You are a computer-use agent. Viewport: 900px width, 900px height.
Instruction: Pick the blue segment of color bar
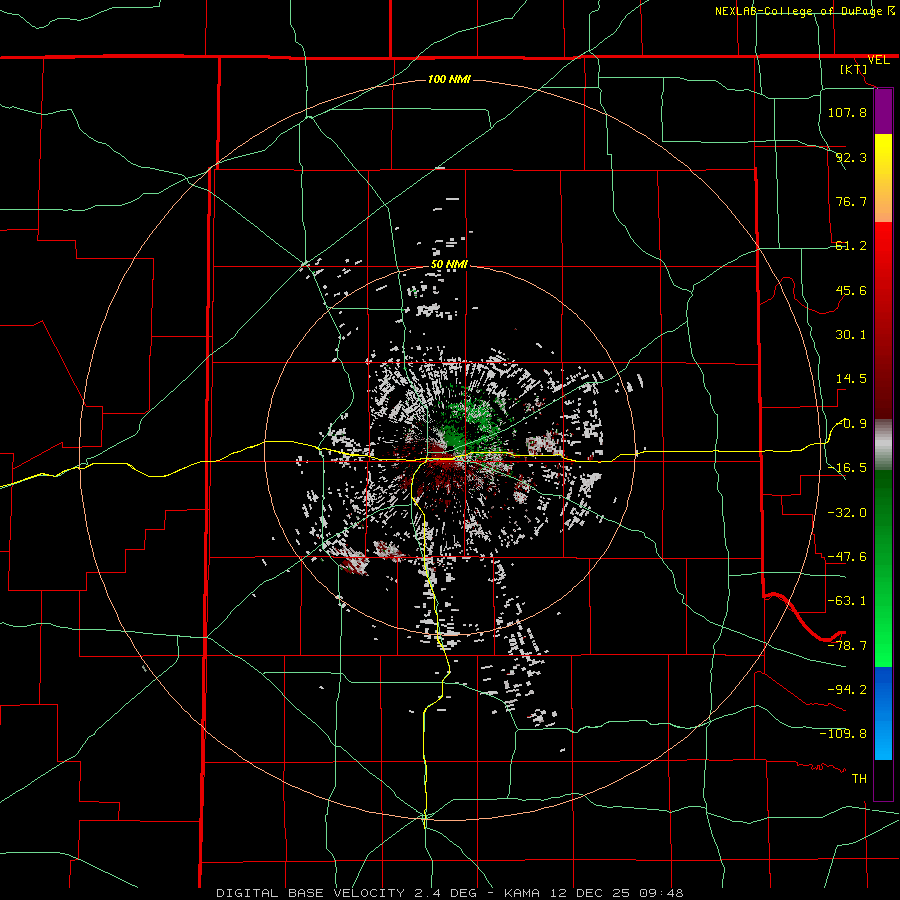point(883,713)
